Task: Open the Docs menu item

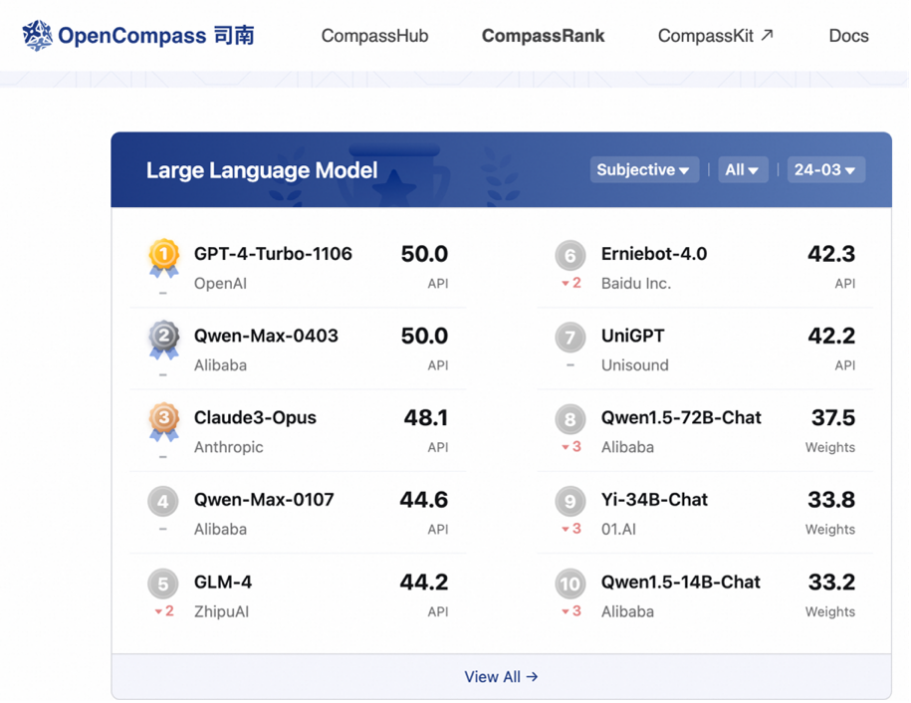Action: (x=847, y=35)
